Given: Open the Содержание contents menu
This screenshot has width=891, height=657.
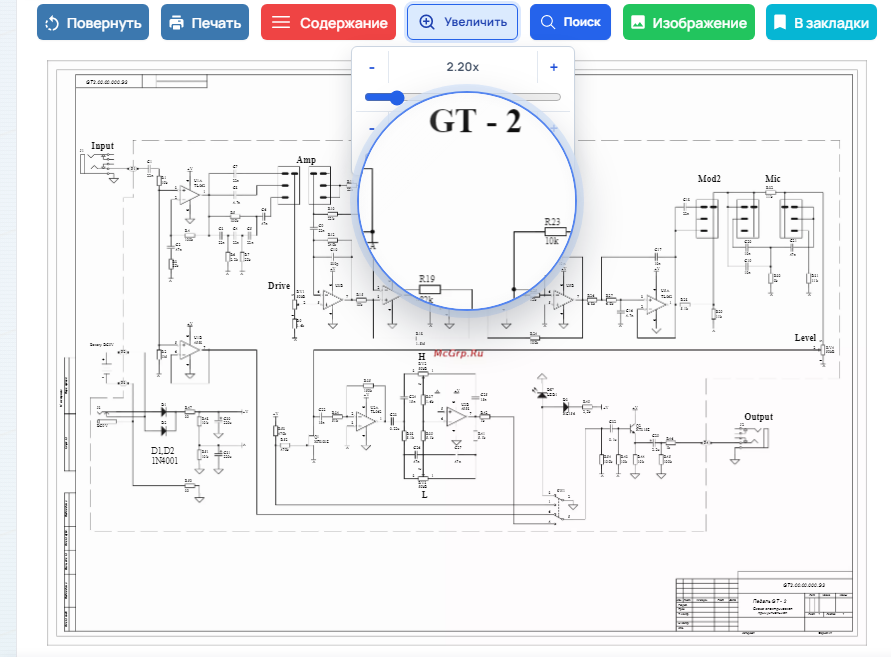Looking at the screenshot, I should click(328, 22).
